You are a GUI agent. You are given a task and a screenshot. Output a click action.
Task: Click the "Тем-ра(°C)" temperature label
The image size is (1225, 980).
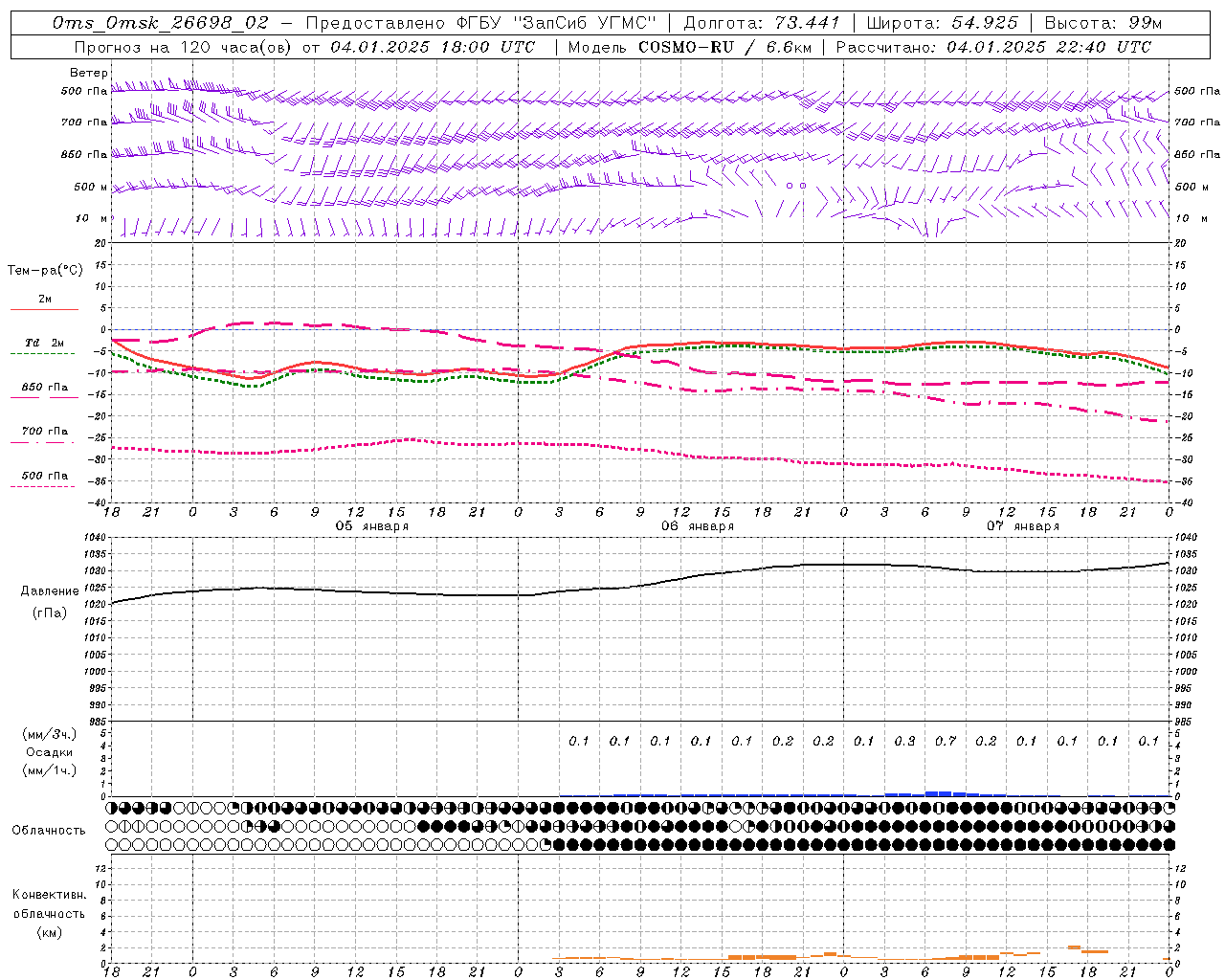(x=45, y=271)
